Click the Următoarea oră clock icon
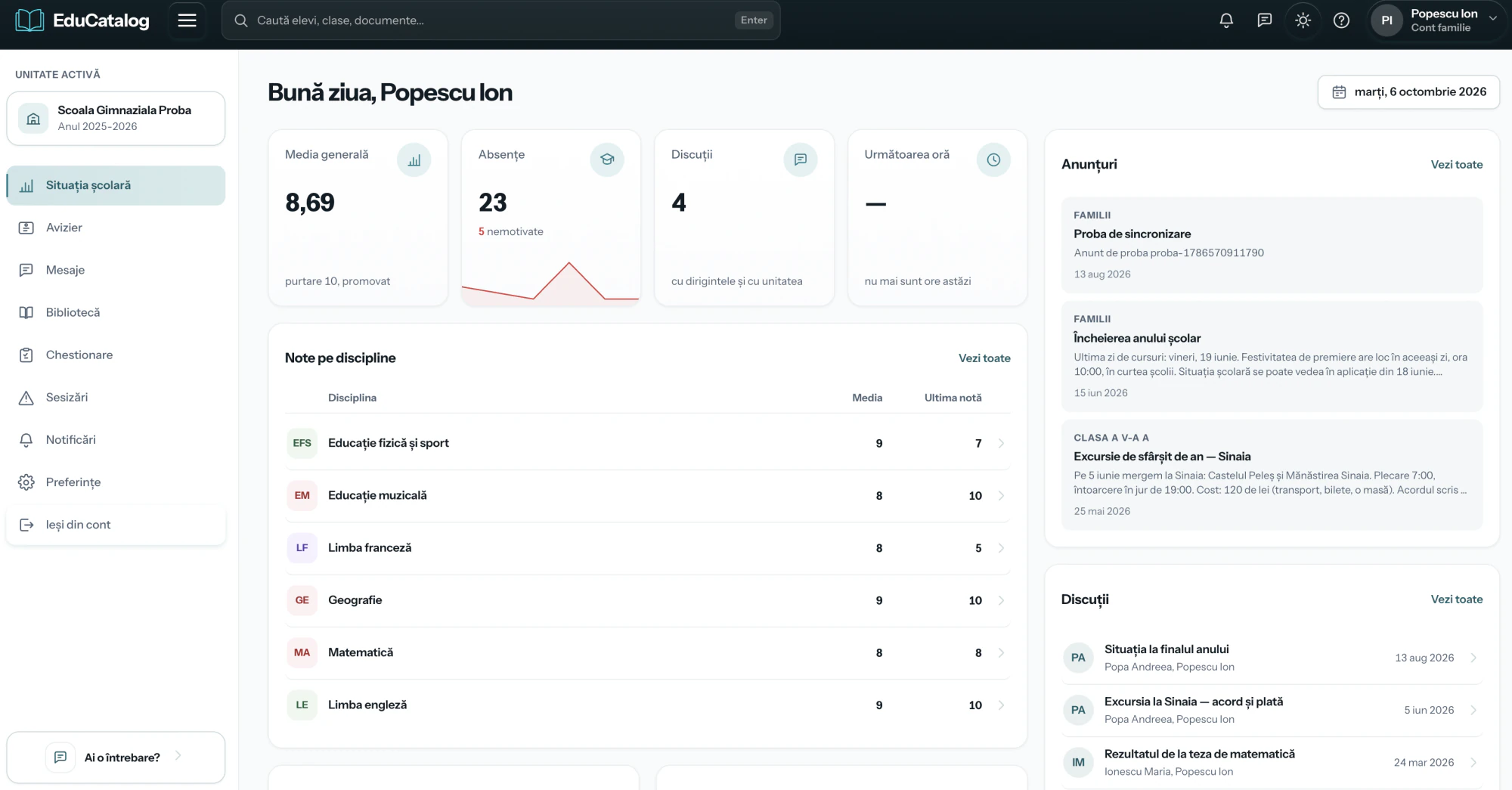The width and height of the screenshot is (1512, 790). point(993,160)
